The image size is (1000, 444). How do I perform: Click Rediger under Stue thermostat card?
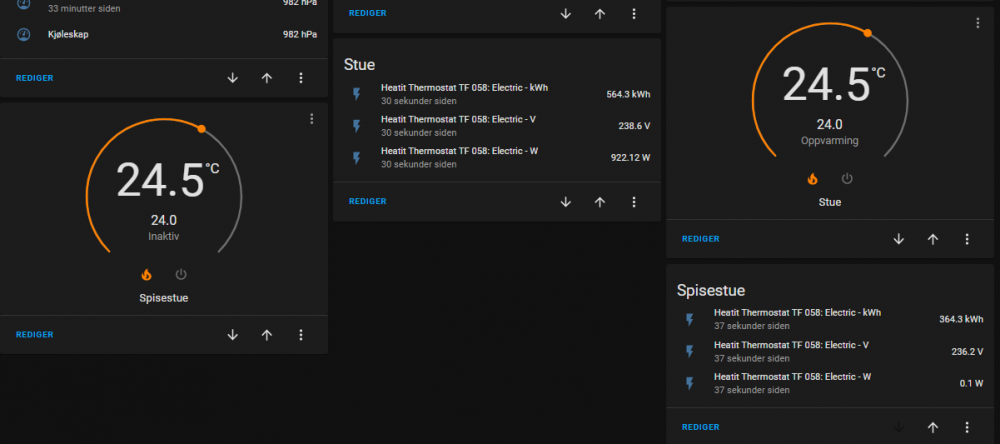(x=700, y=239)
